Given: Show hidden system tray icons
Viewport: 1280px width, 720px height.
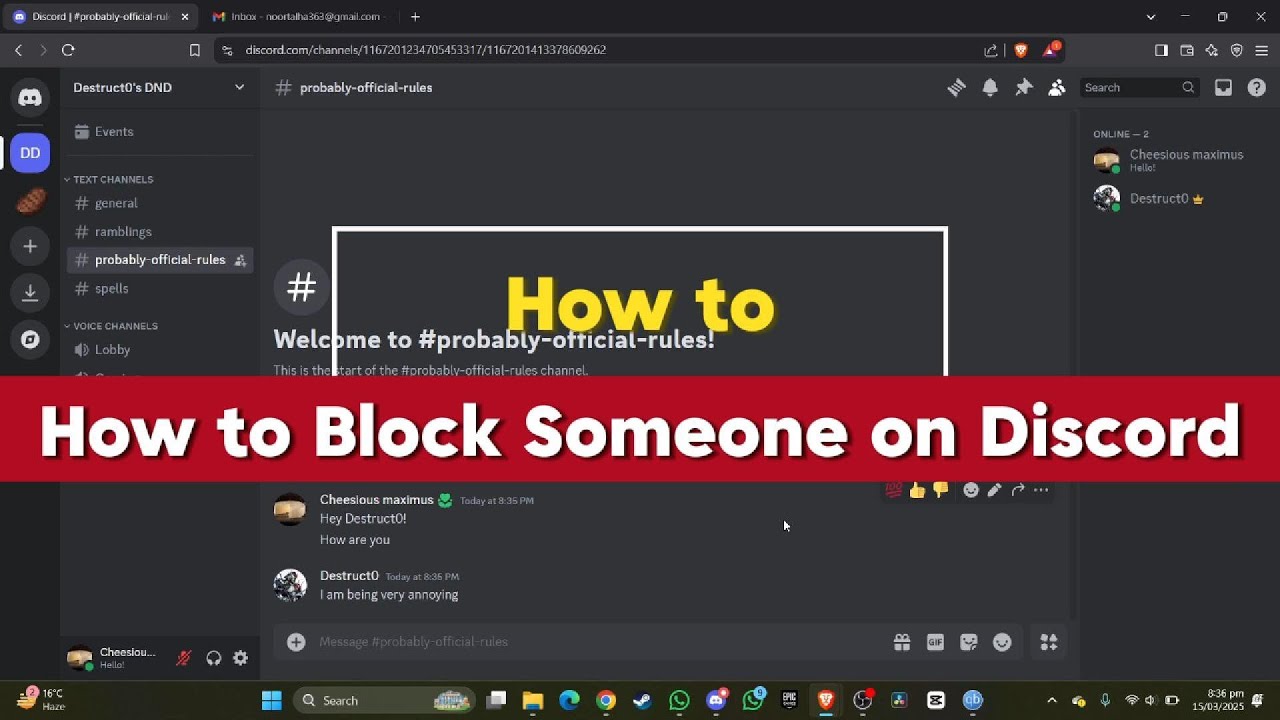Looking at the screenshot, I should click(1051, 700).
